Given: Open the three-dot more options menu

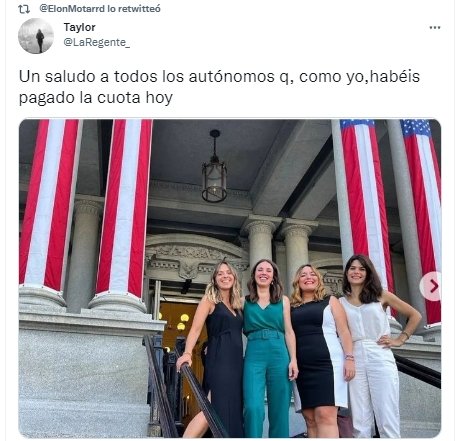Looking at the screenshot, I should point(434,28).
